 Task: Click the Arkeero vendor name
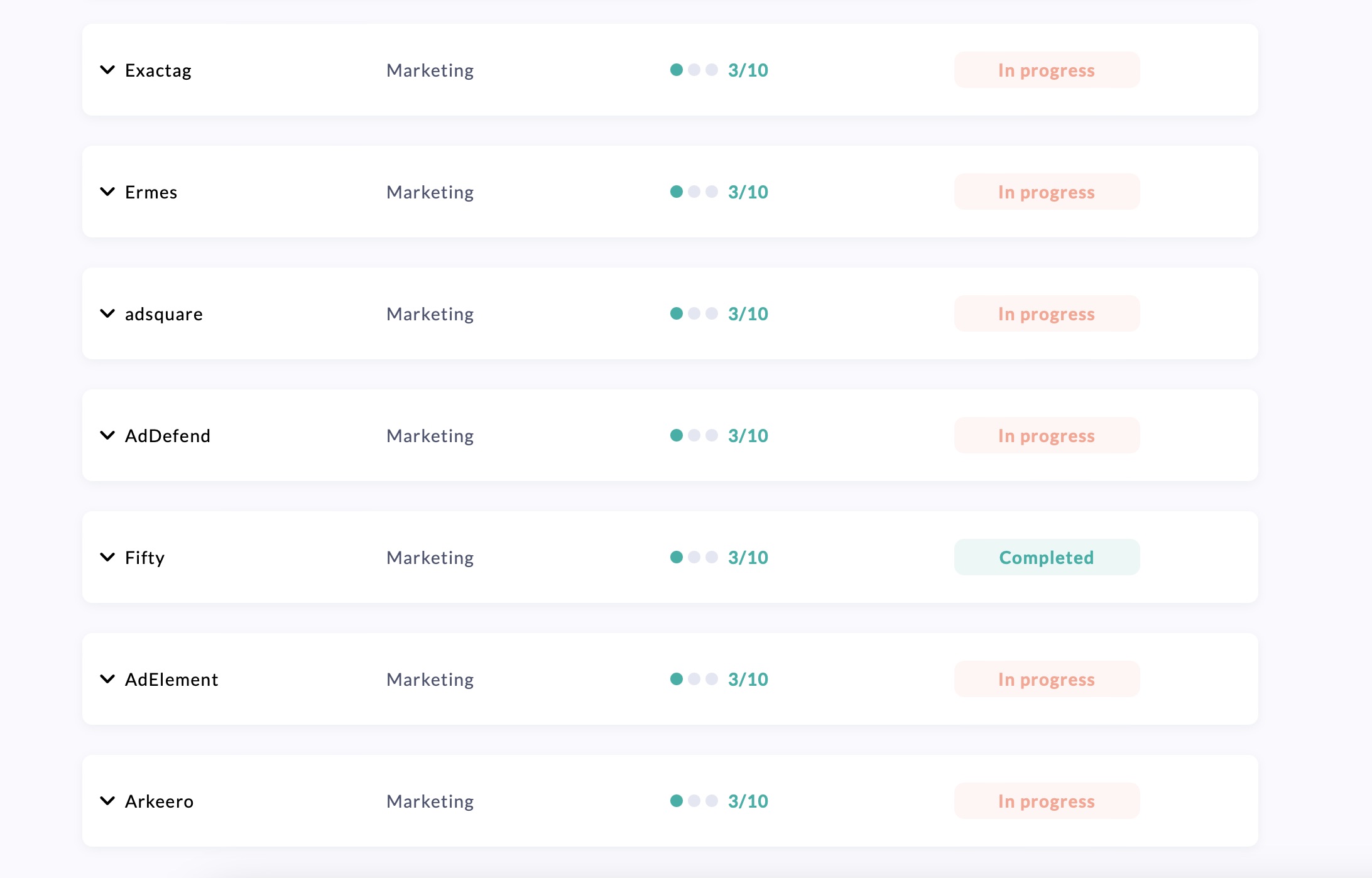[159, 801]
